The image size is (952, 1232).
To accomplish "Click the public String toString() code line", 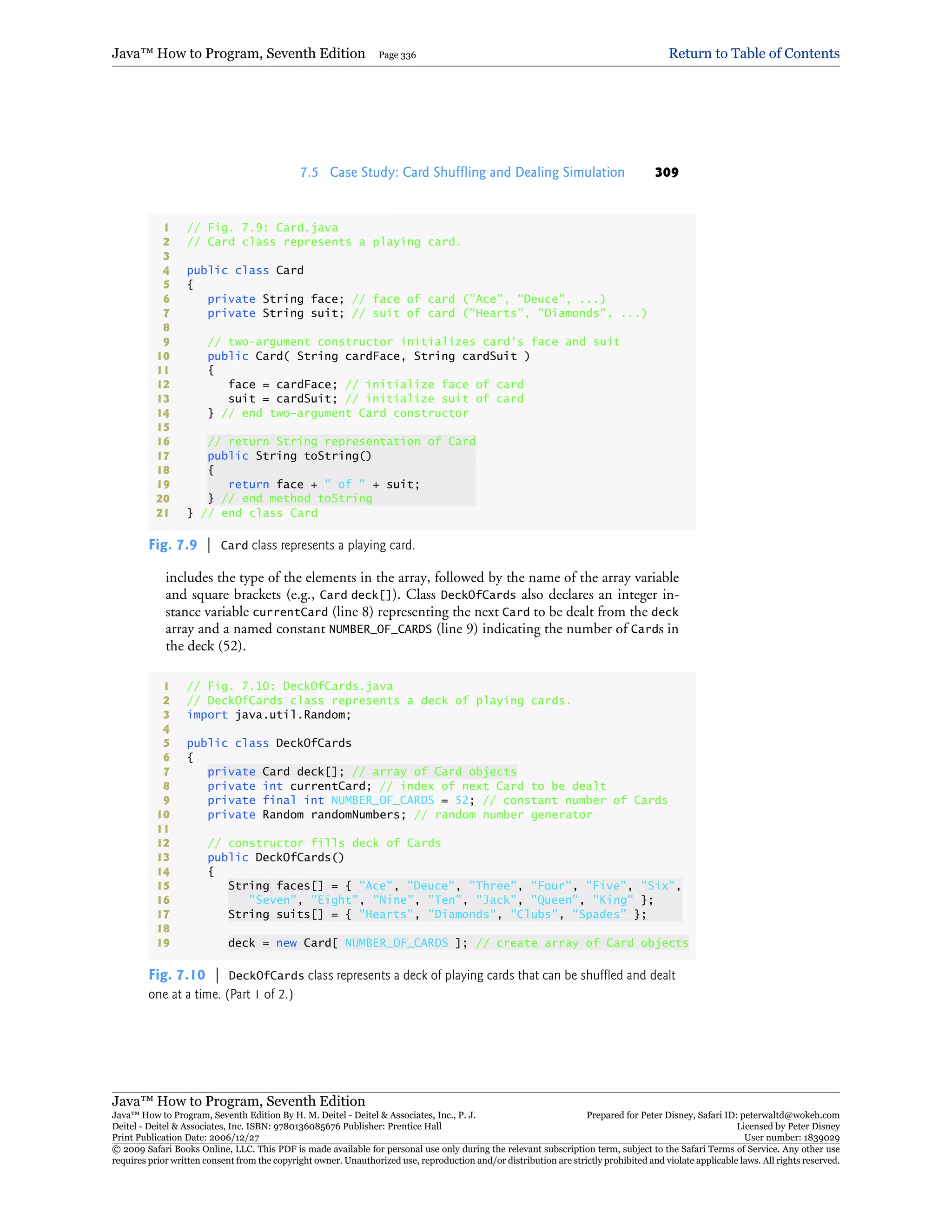I will click(289, 456).
